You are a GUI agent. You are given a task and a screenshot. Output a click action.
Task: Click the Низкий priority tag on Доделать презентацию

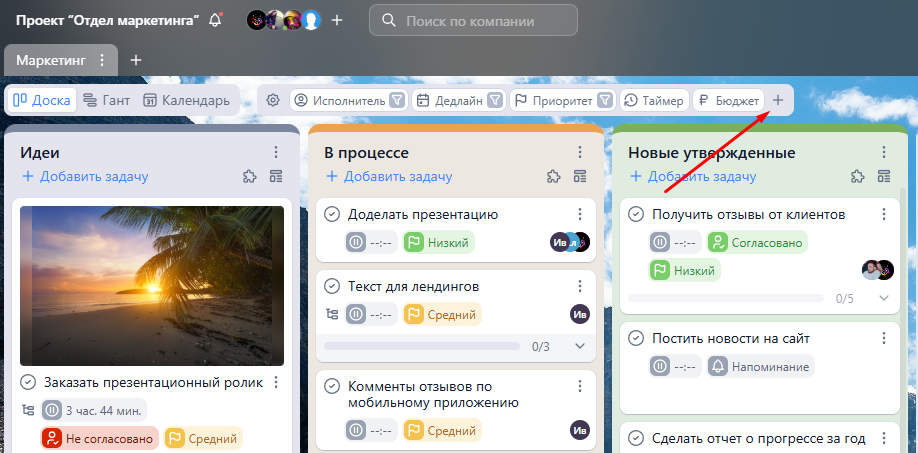(439, 242)
